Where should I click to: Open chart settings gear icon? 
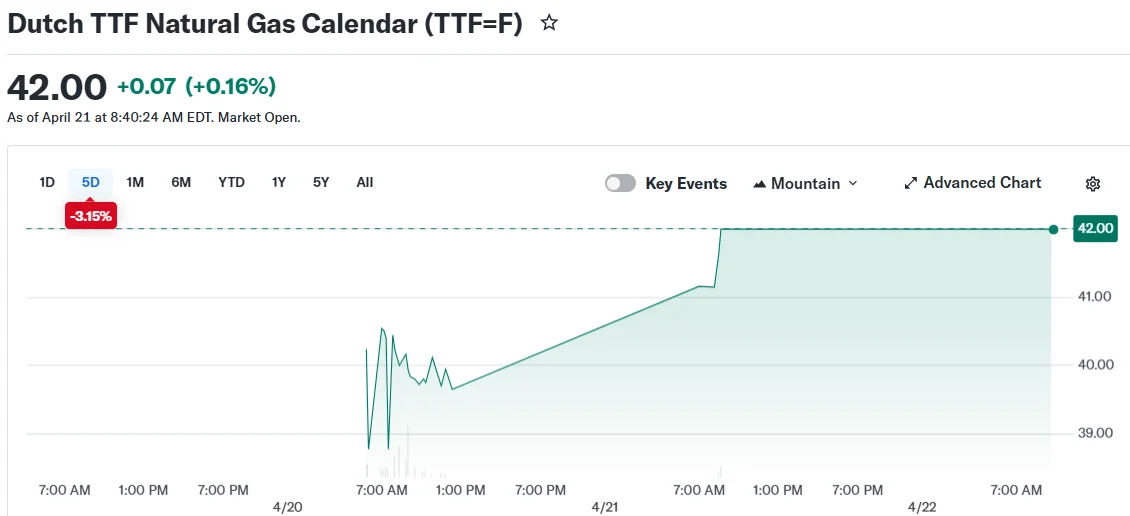1093,184
